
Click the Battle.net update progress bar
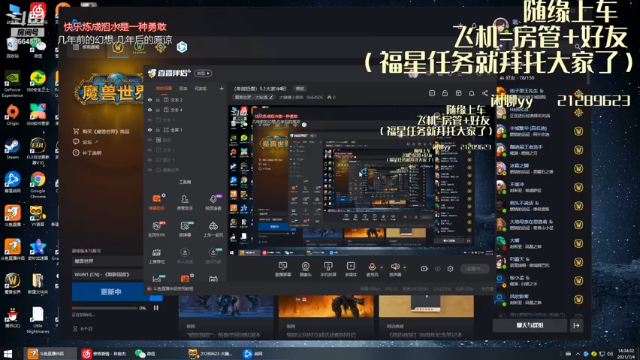tap(104, 308)
